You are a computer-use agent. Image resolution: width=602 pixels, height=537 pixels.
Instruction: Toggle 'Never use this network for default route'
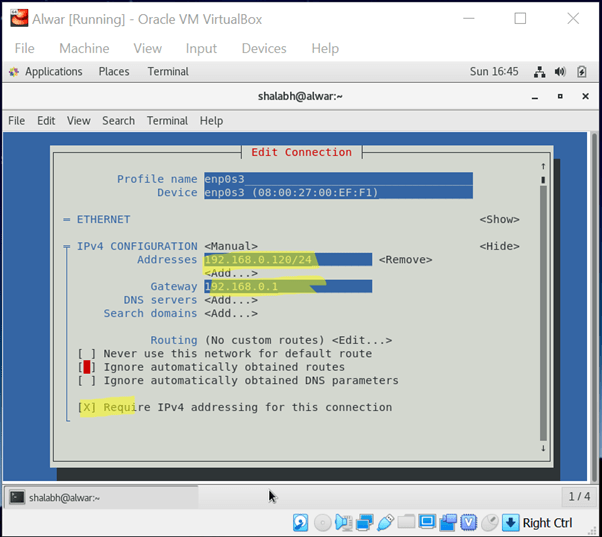(x=84, y=354)
